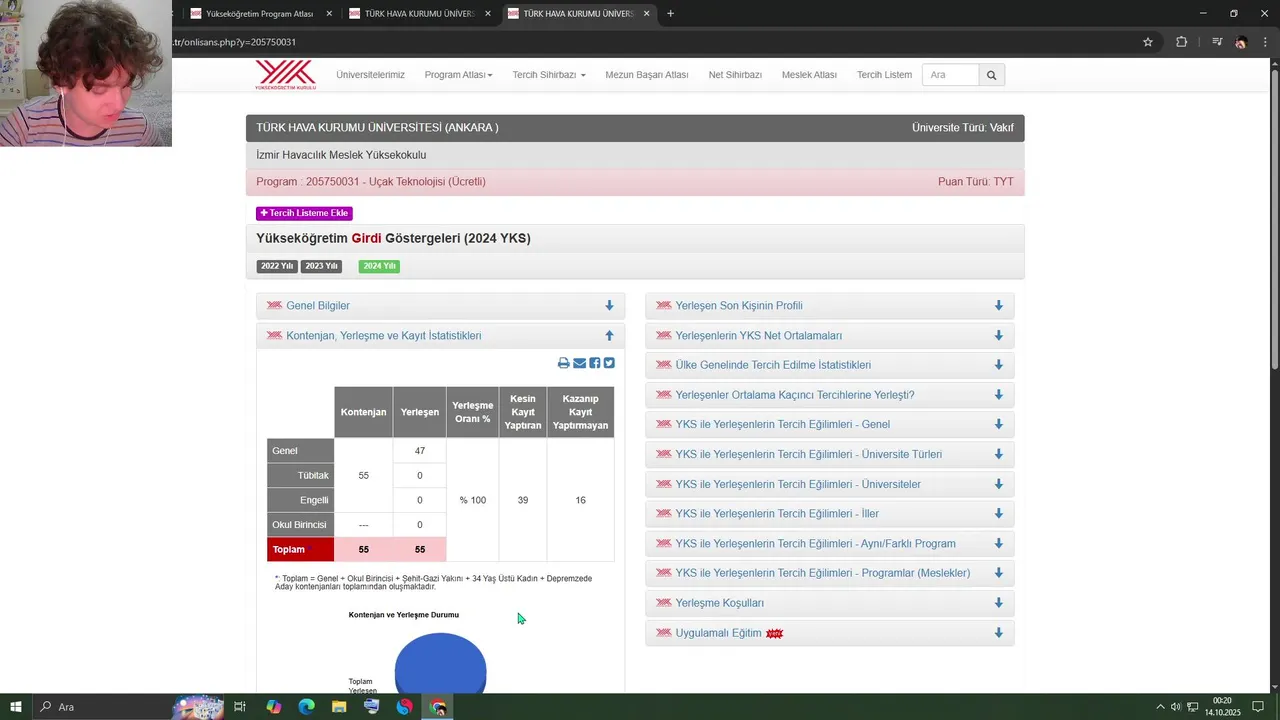Close the Yükseköğretim Program Atlası tab
Image resolution: width=1280 pixels, height=720 pixels.
[x=329, y=14]
